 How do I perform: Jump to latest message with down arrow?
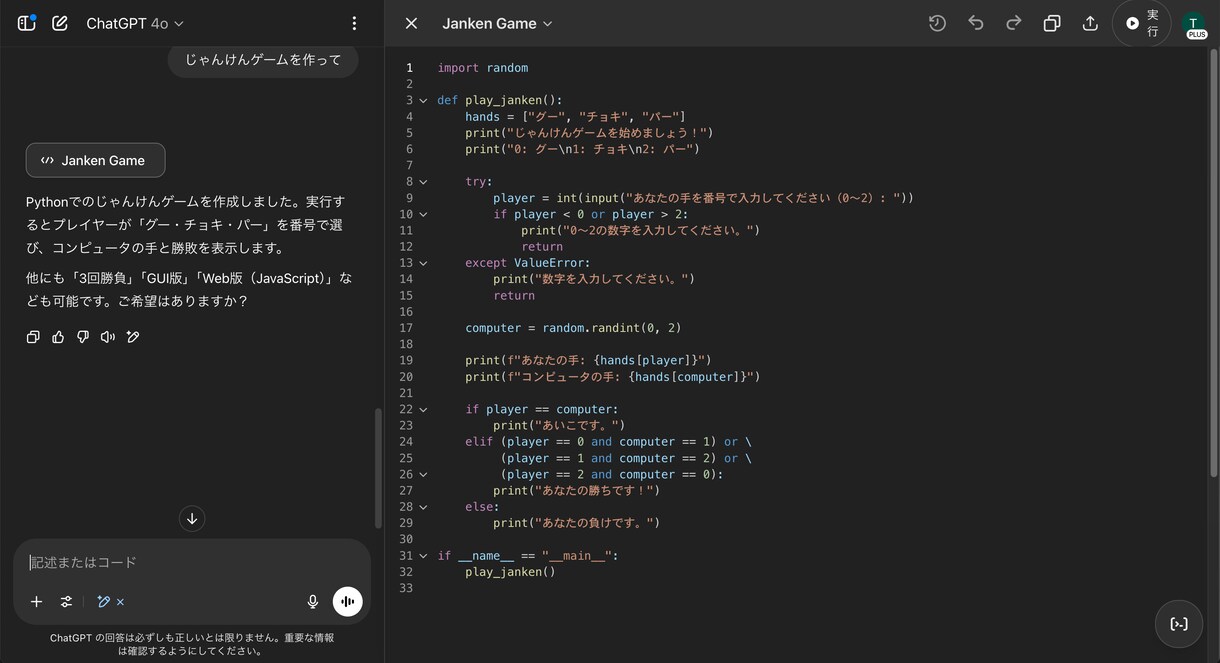pos(192,518)
